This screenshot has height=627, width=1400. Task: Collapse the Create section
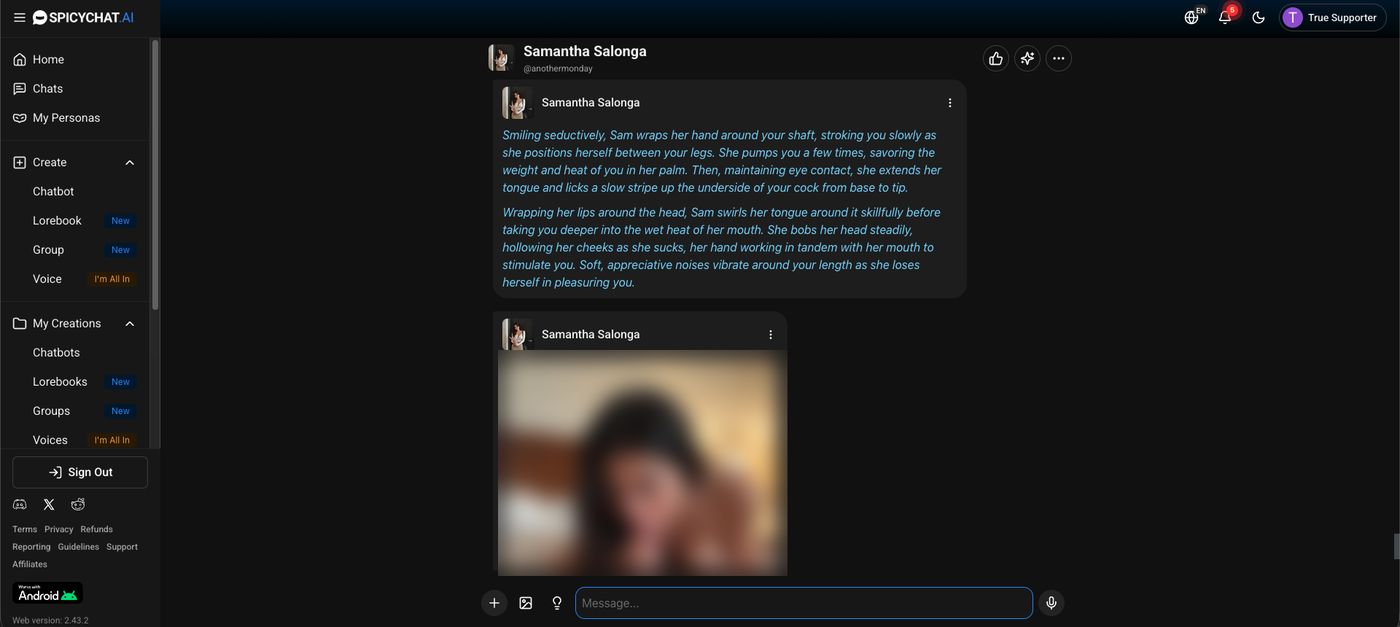pyautogui.click(x=130, y=162)
